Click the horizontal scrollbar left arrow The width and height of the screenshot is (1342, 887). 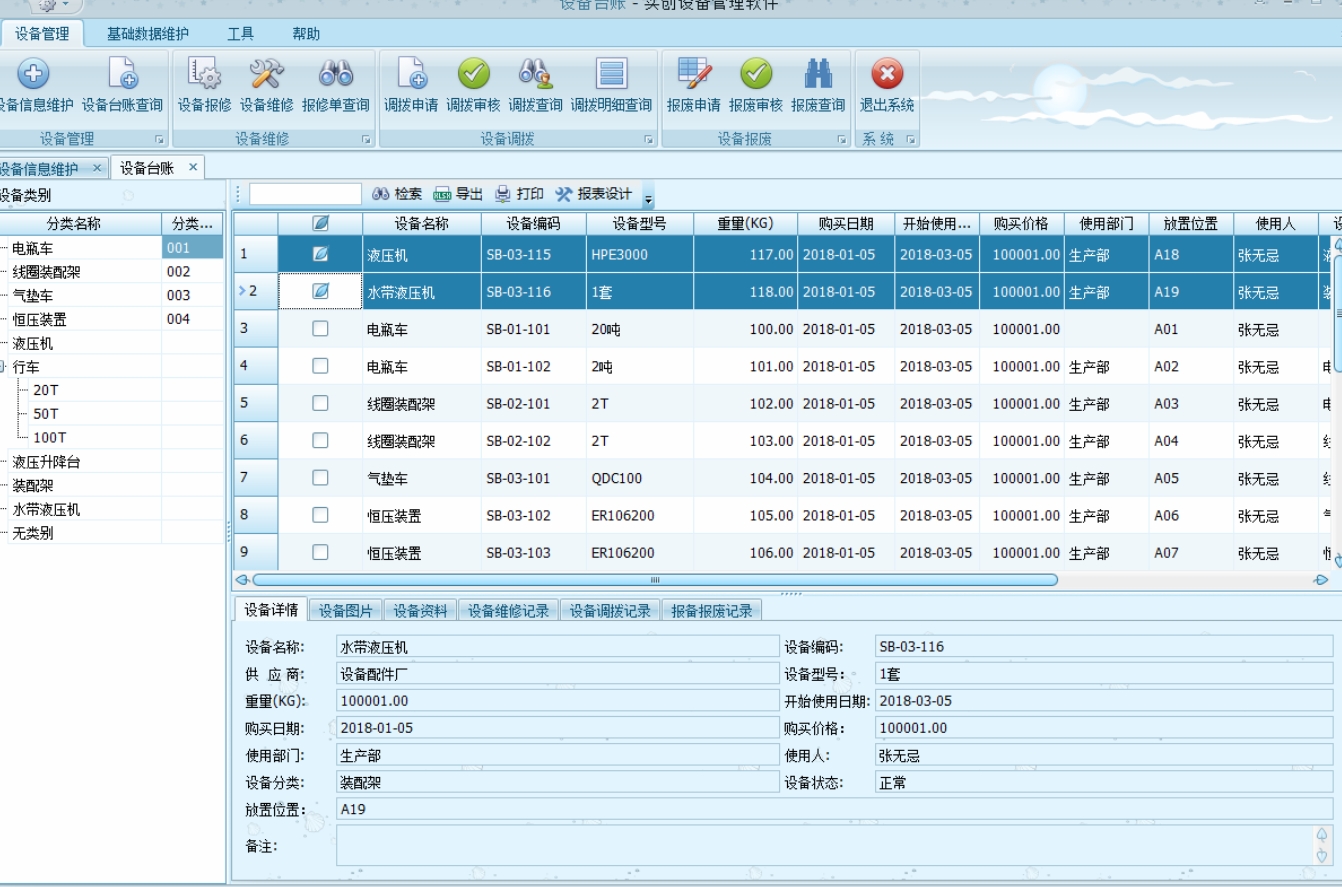(243, 579)
